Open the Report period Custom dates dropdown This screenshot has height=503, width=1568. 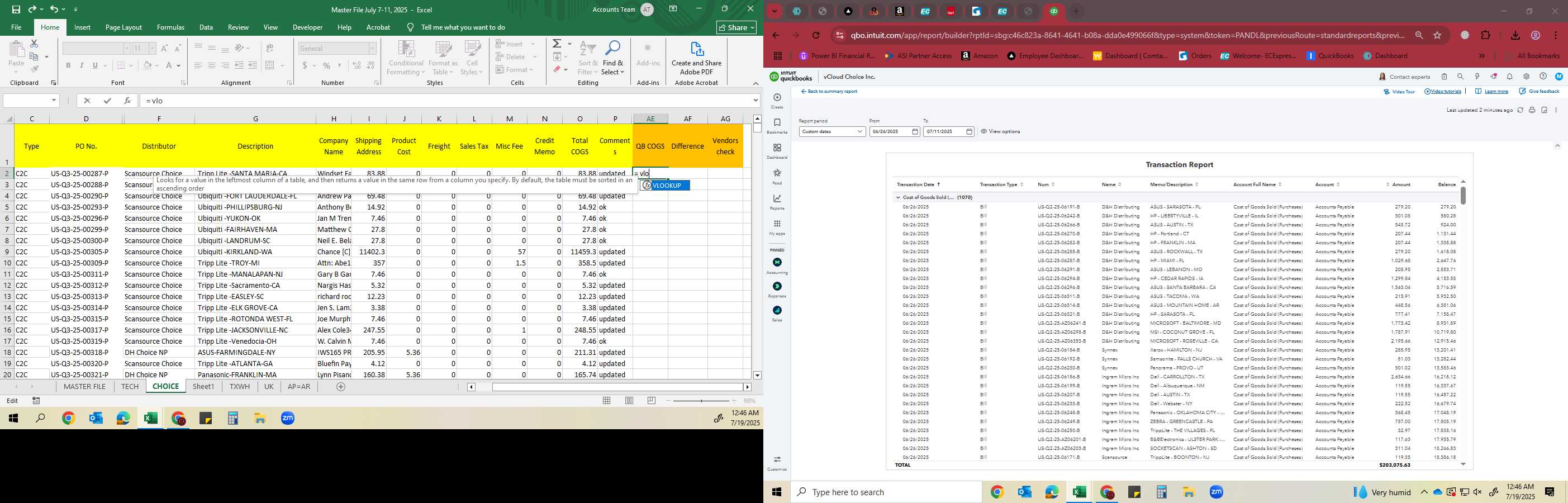pos(832,131)
